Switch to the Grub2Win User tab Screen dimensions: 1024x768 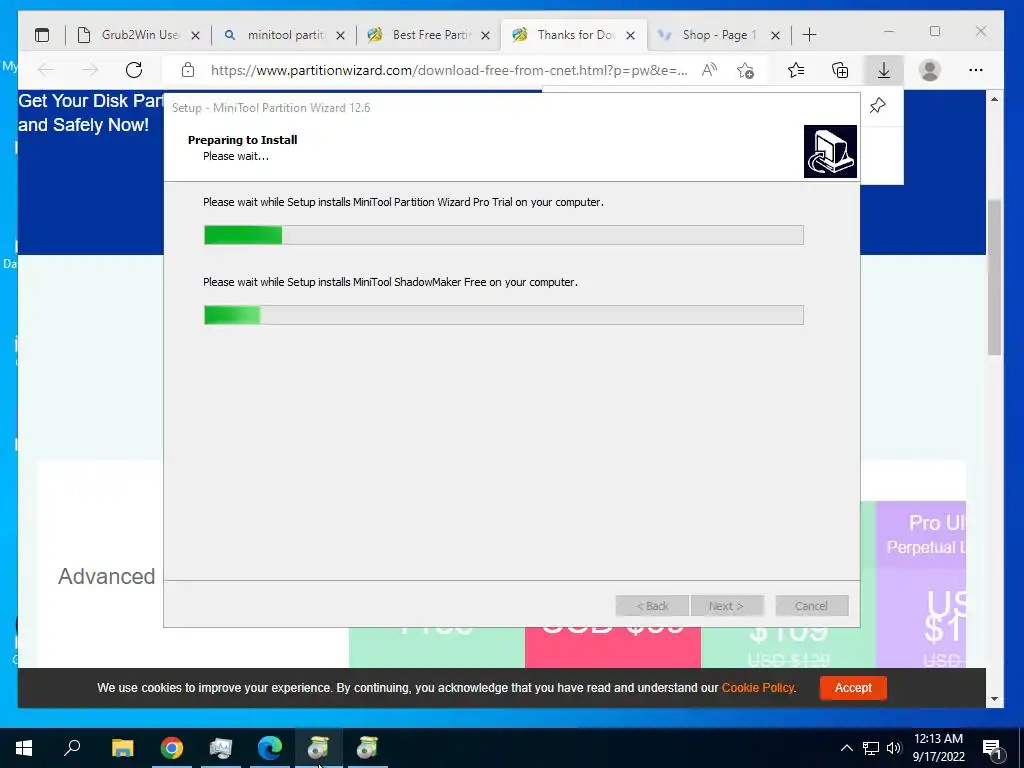click(138, 35)
